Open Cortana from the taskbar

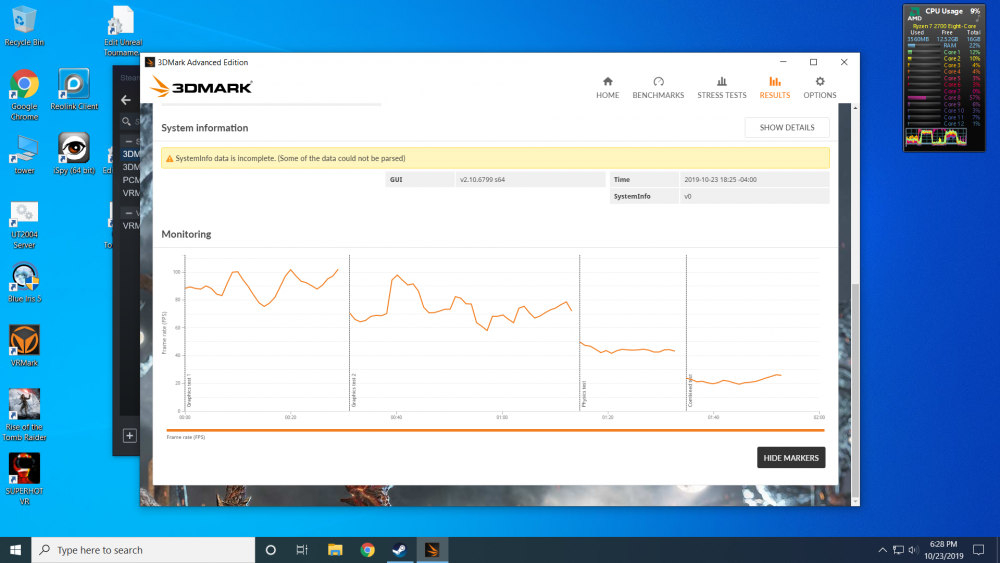[x=270, y=550]
